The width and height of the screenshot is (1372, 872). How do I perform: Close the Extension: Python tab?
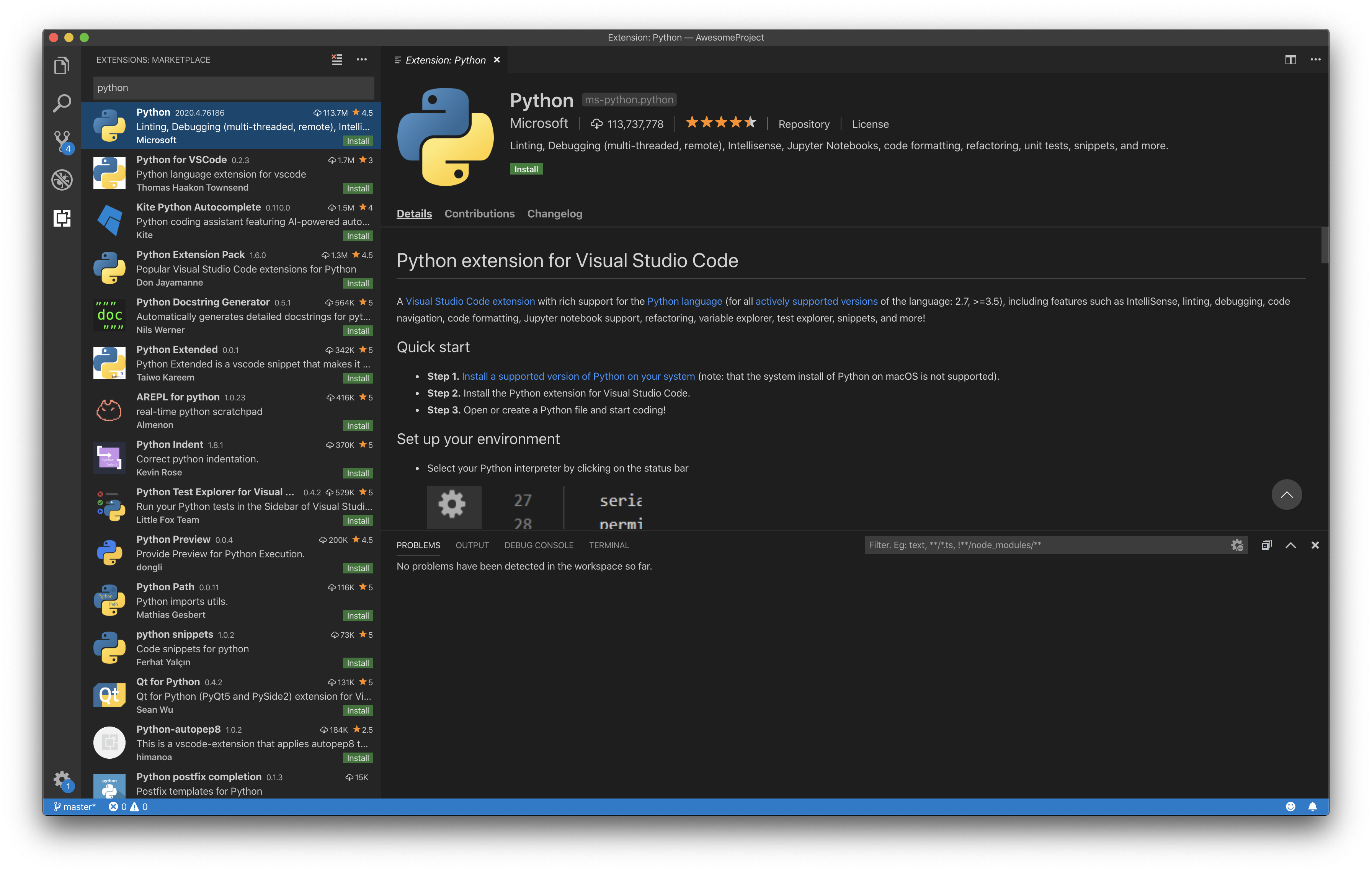[497, 60]
